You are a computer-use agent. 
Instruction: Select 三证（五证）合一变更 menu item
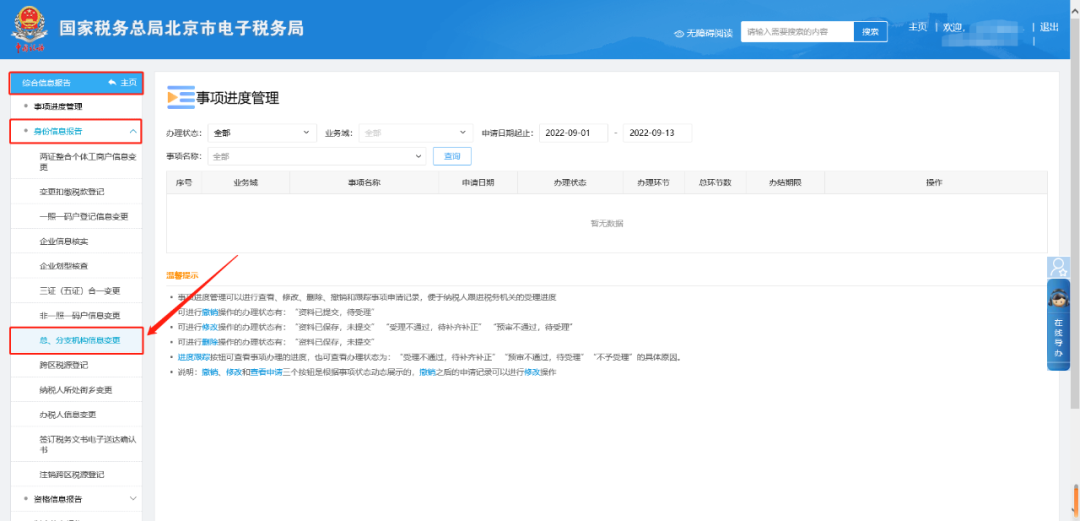tap(80, 290)
